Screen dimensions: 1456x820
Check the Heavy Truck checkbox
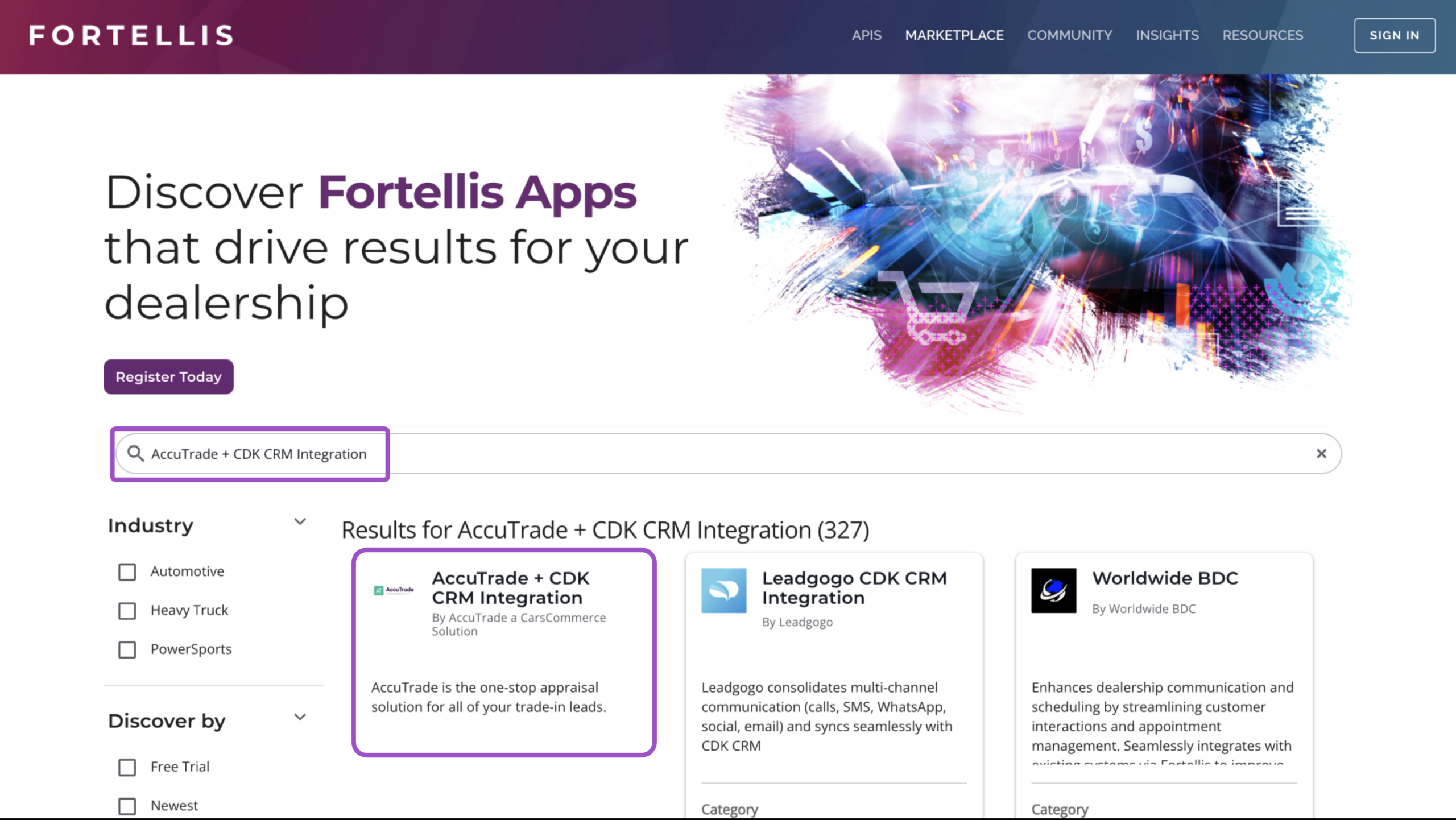tap(127, 611)
